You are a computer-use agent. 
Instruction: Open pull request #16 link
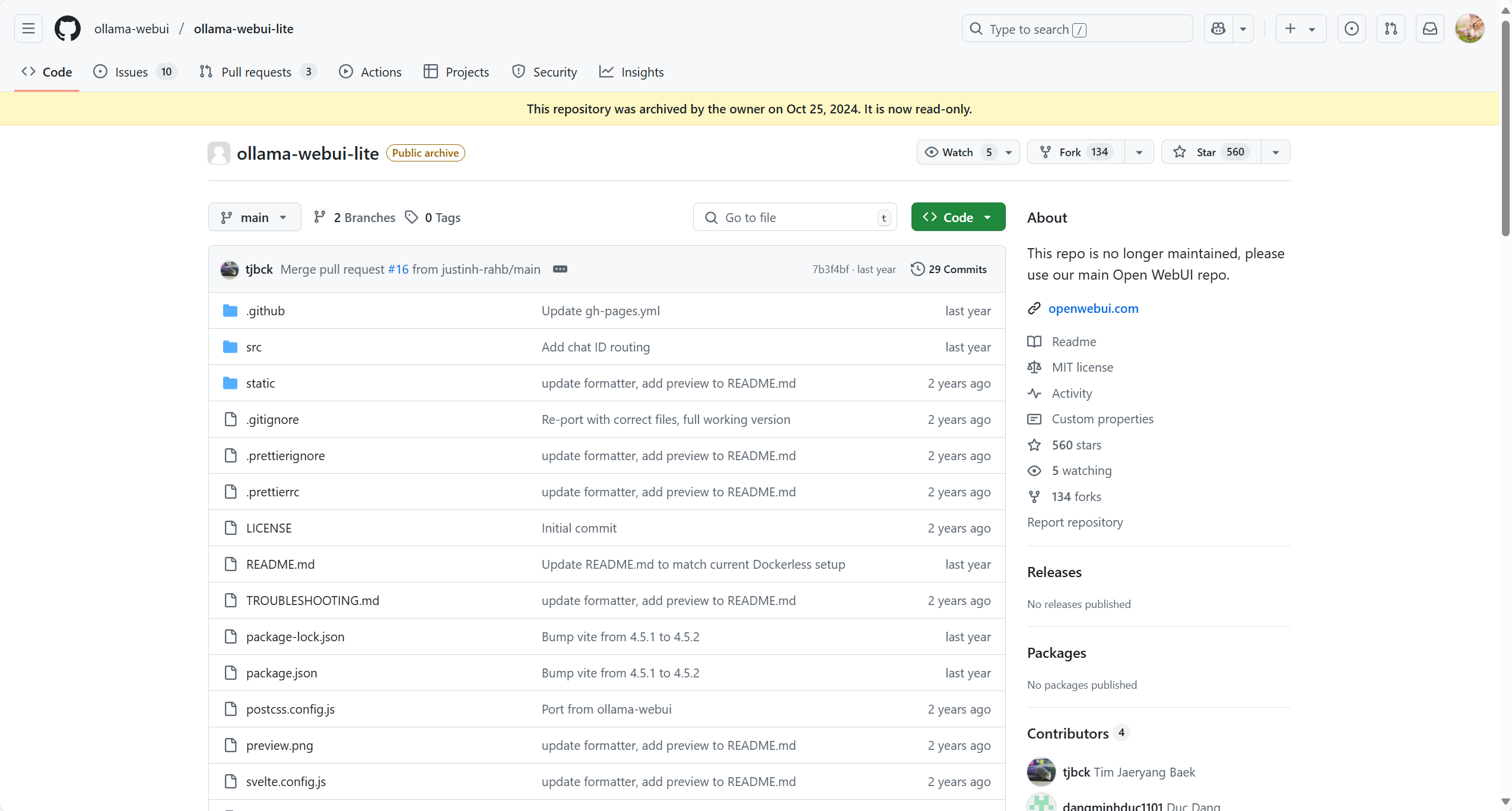(x=398, y=269)
